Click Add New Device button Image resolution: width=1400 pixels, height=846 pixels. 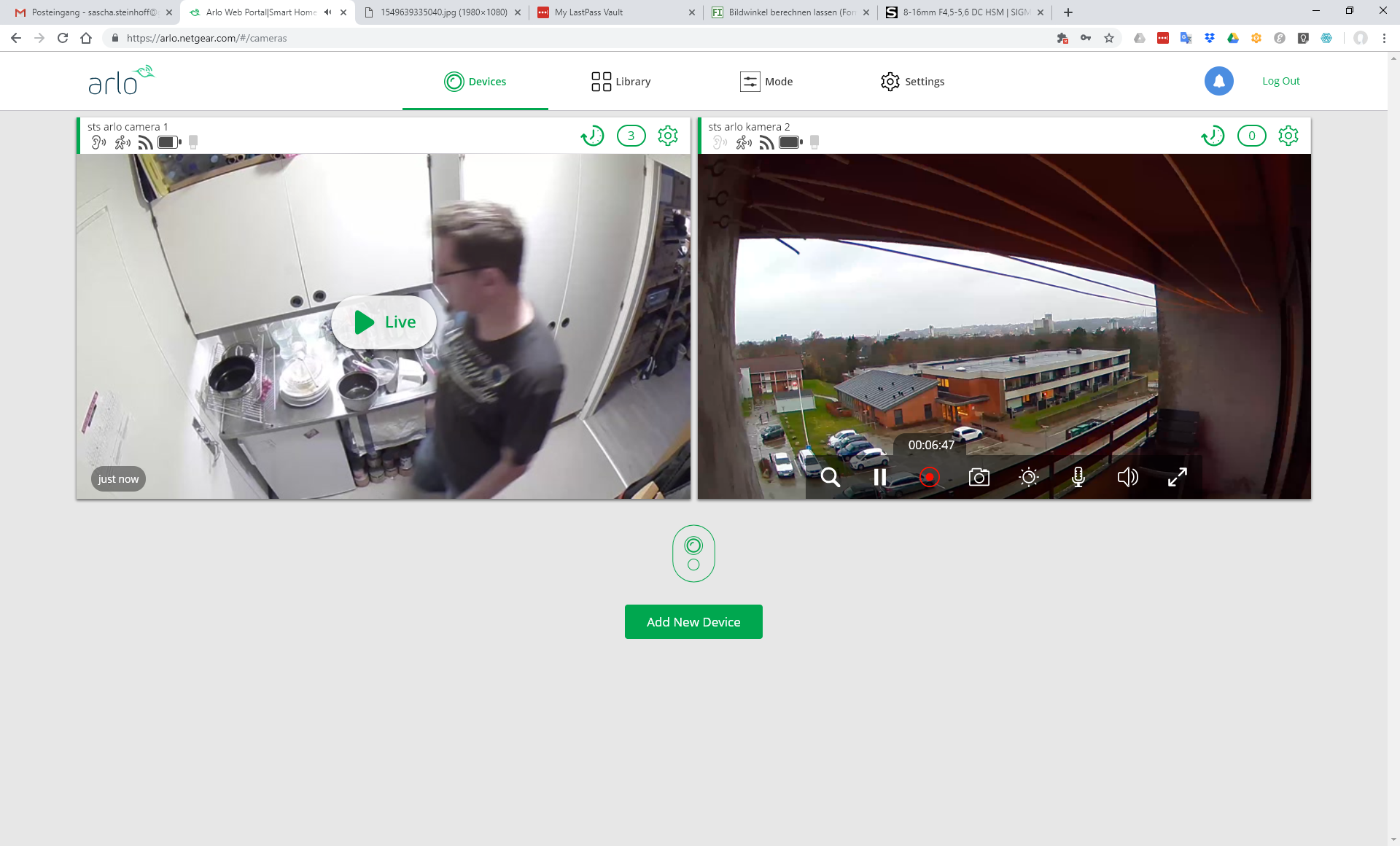tap(693, 621)
